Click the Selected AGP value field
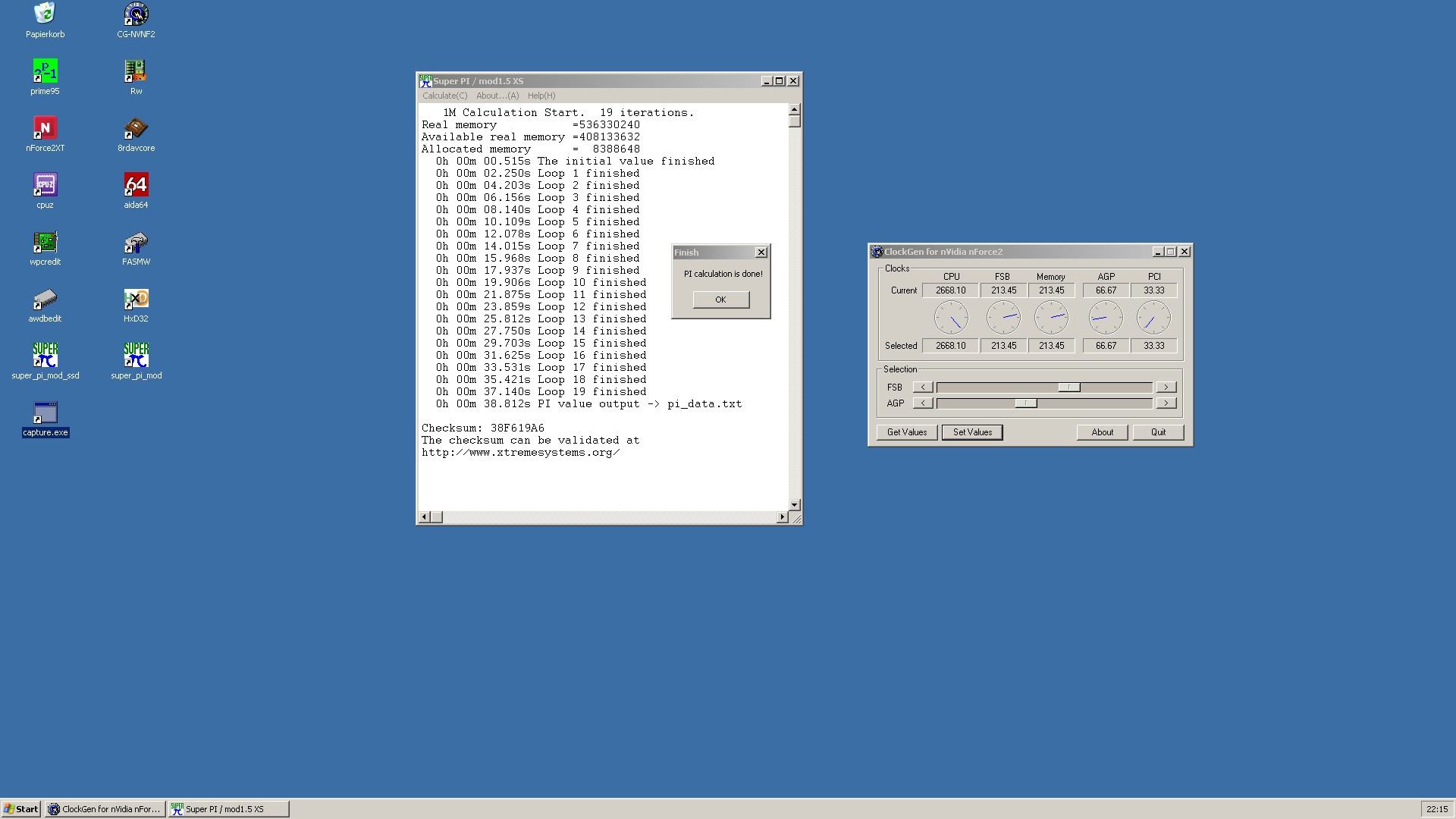The image size is (1456, 819). [1106, 346]
